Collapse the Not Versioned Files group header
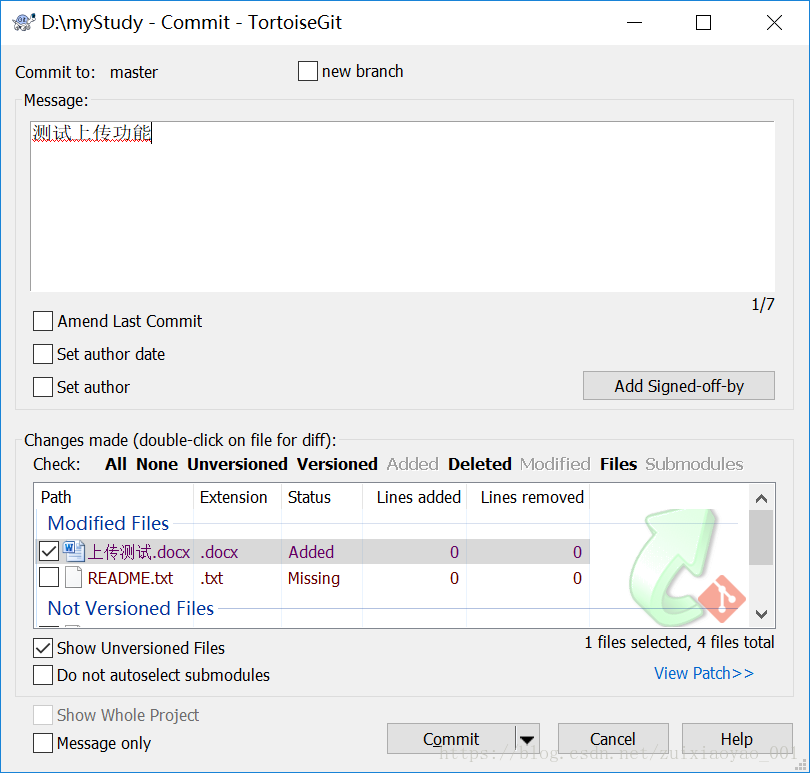 coord(131,608)
